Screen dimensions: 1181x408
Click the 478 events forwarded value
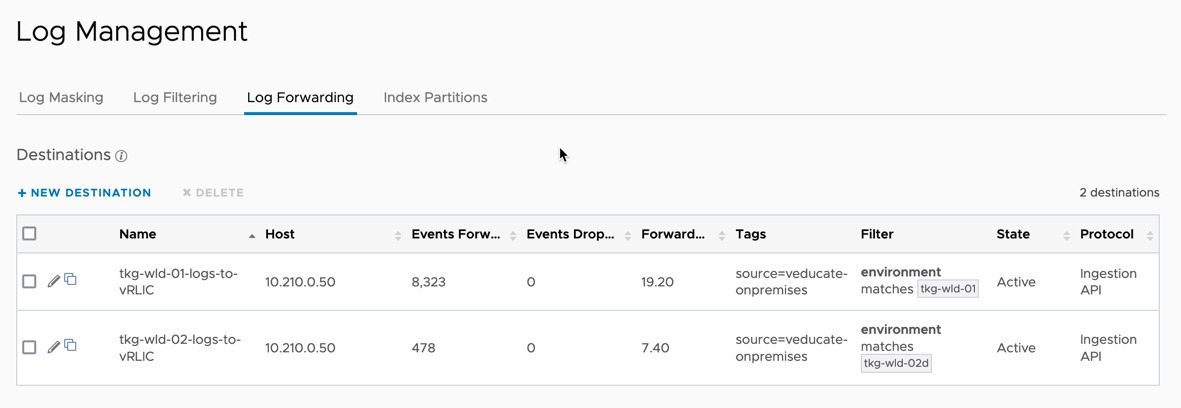tap(423, 348)
